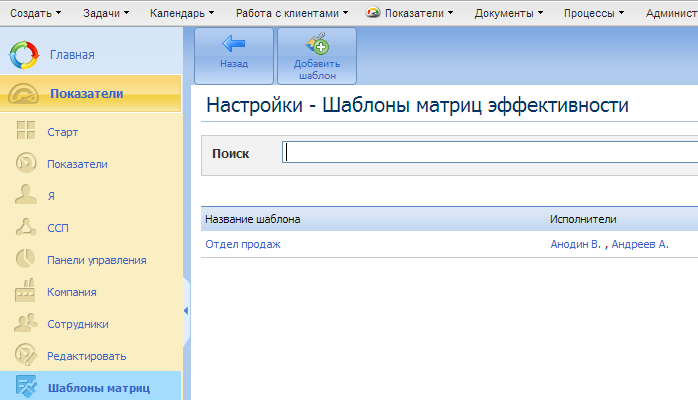Image resolution: width=698 pixels, height=400 pixels.
Task: Click the Компания factory icon
Action: [x=26, y=292]
